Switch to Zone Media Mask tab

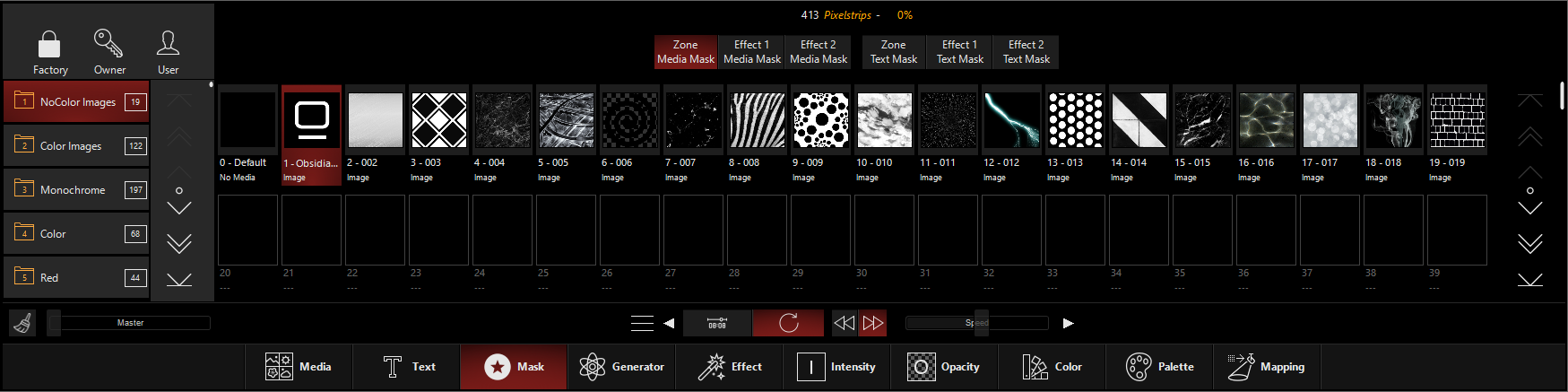click(686, 52)
